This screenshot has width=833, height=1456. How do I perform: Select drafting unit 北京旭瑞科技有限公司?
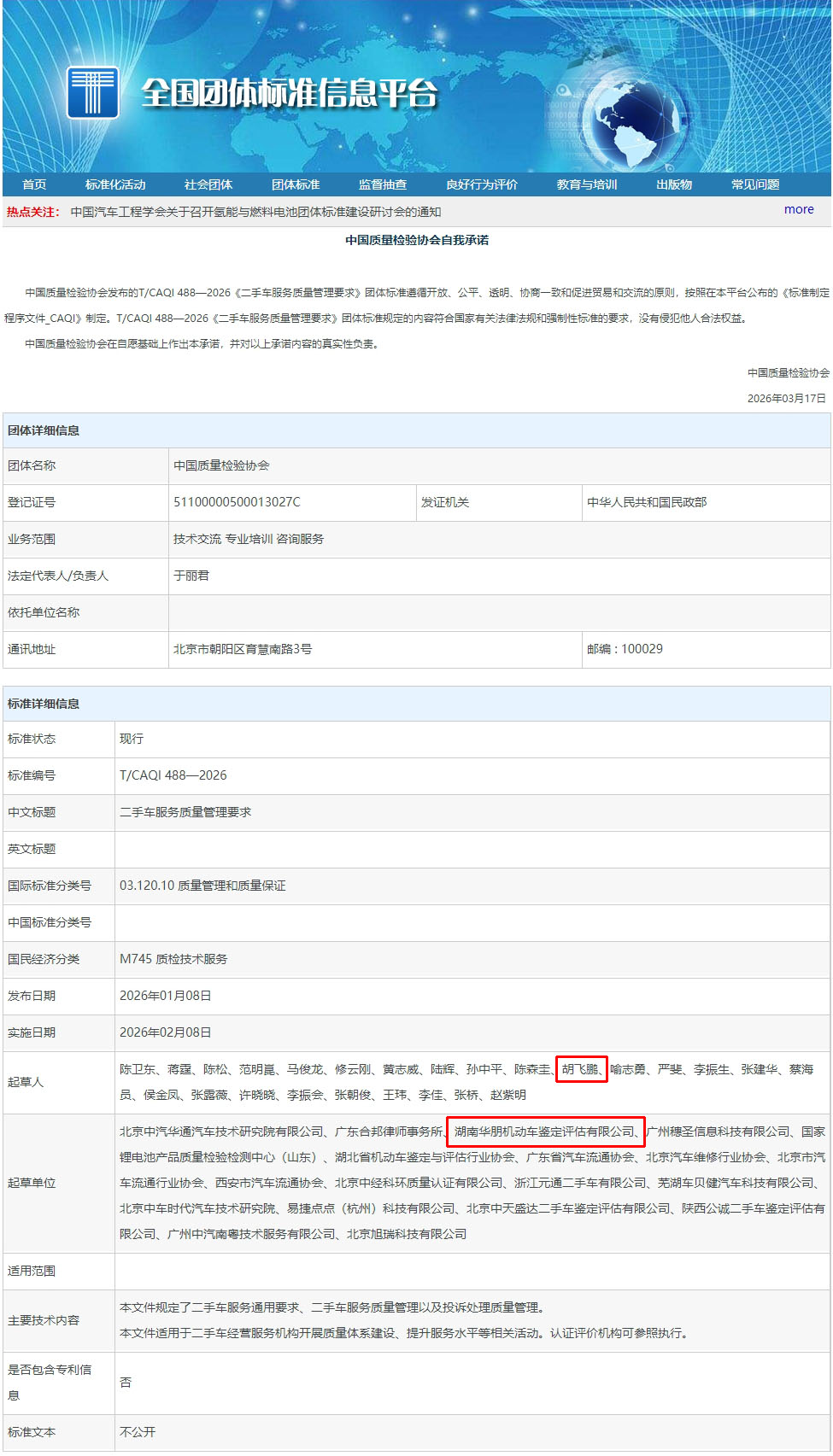pos(407,1234)
